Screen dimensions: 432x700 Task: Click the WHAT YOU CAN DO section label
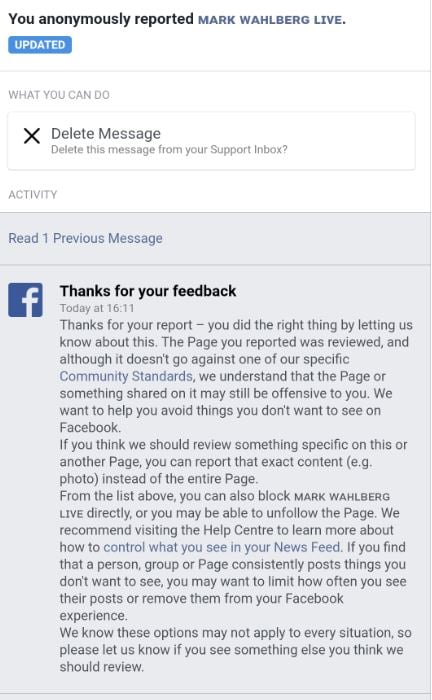59,95
